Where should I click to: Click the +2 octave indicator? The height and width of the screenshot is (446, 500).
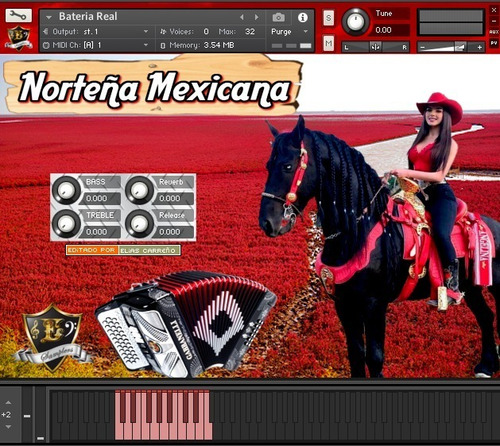(x=6, y=415)
